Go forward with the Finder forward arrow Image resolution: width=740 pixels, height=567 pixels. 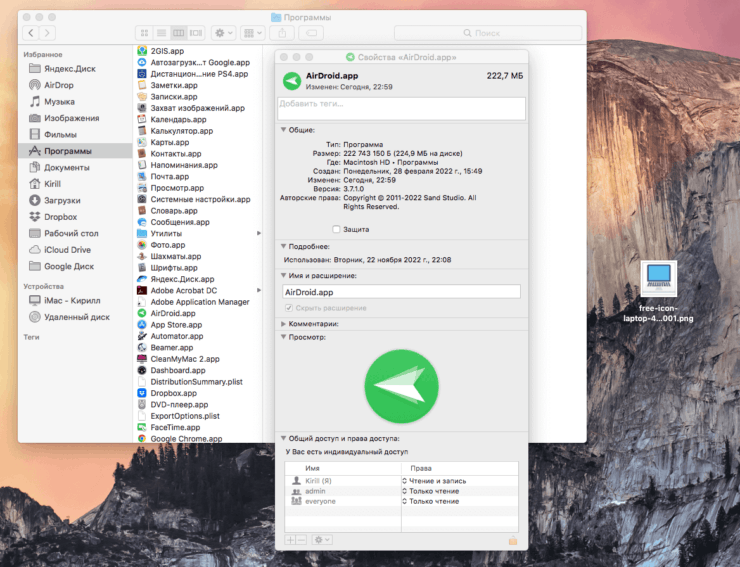pos(47,33)
